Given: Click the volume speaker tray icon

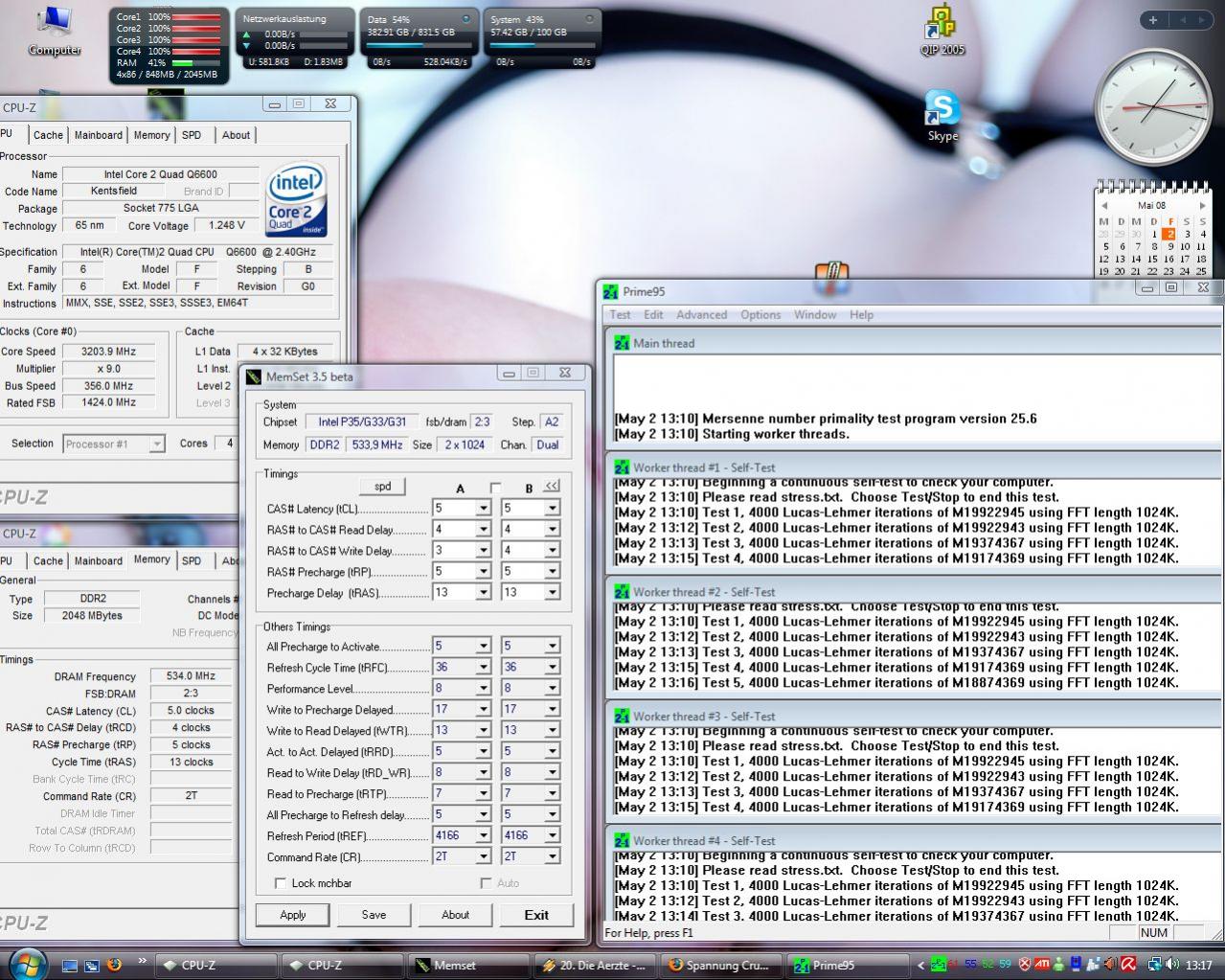Looking at the screenshot, I should pyautogui.click(x=1172, y=965).
